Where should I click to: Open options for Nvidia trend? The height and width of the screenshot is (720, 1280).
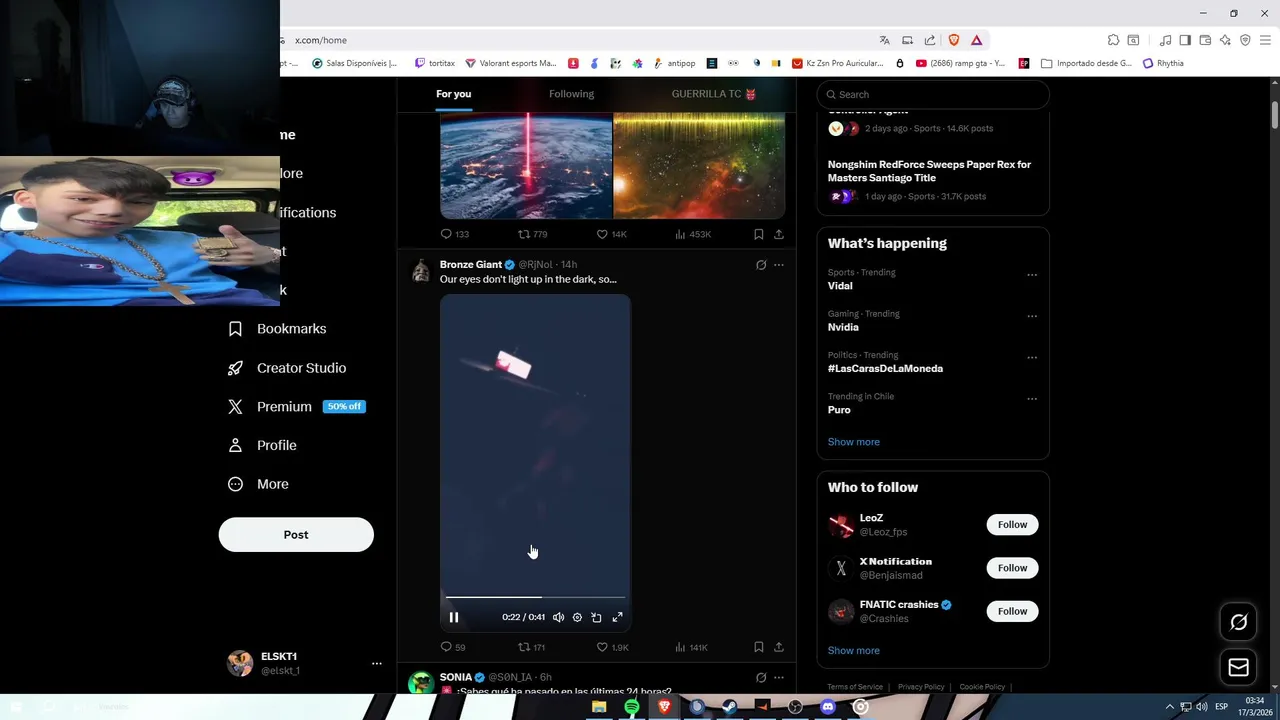[1032, 316]
